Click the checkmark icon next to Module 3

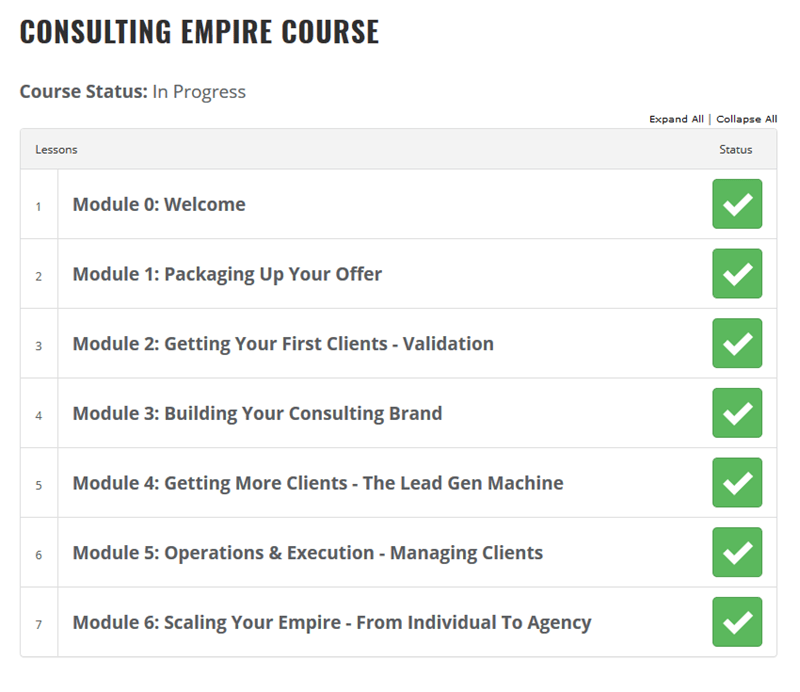pos(737,413)
